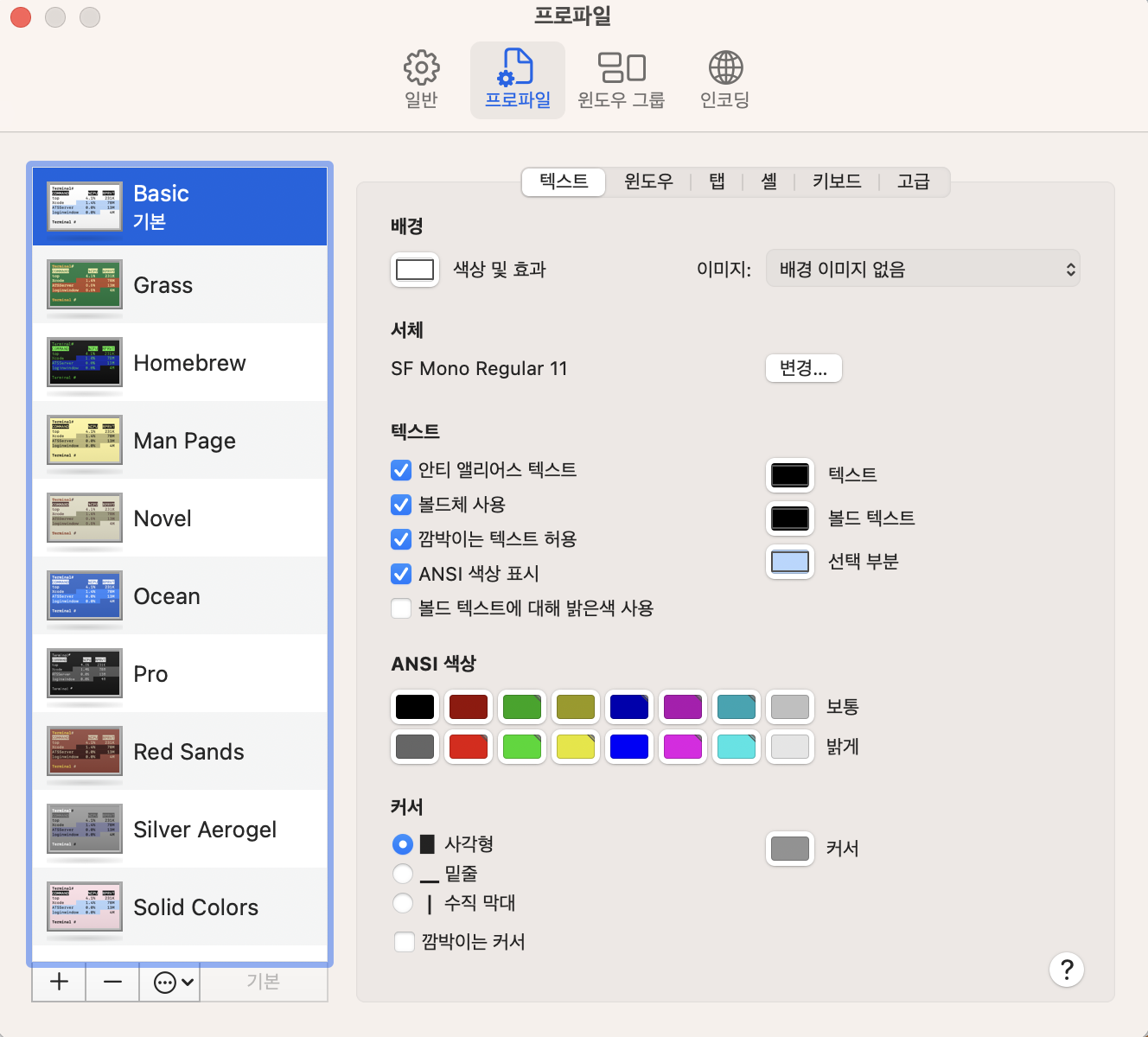Select the Homebrew profile thumbnail
Image resolution: width=1148 pixels, height=1037 pixels.
coord(85,362)
